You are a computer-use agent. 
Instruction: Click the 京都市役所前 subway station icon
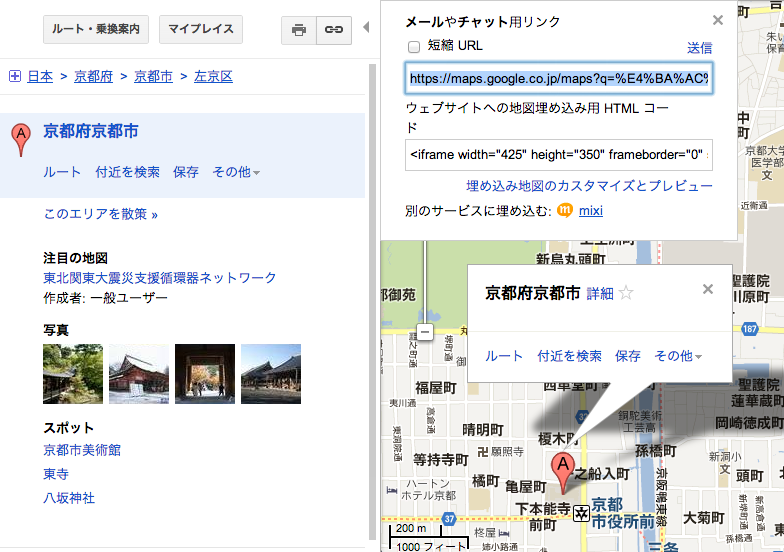click(x=581, y=513)
